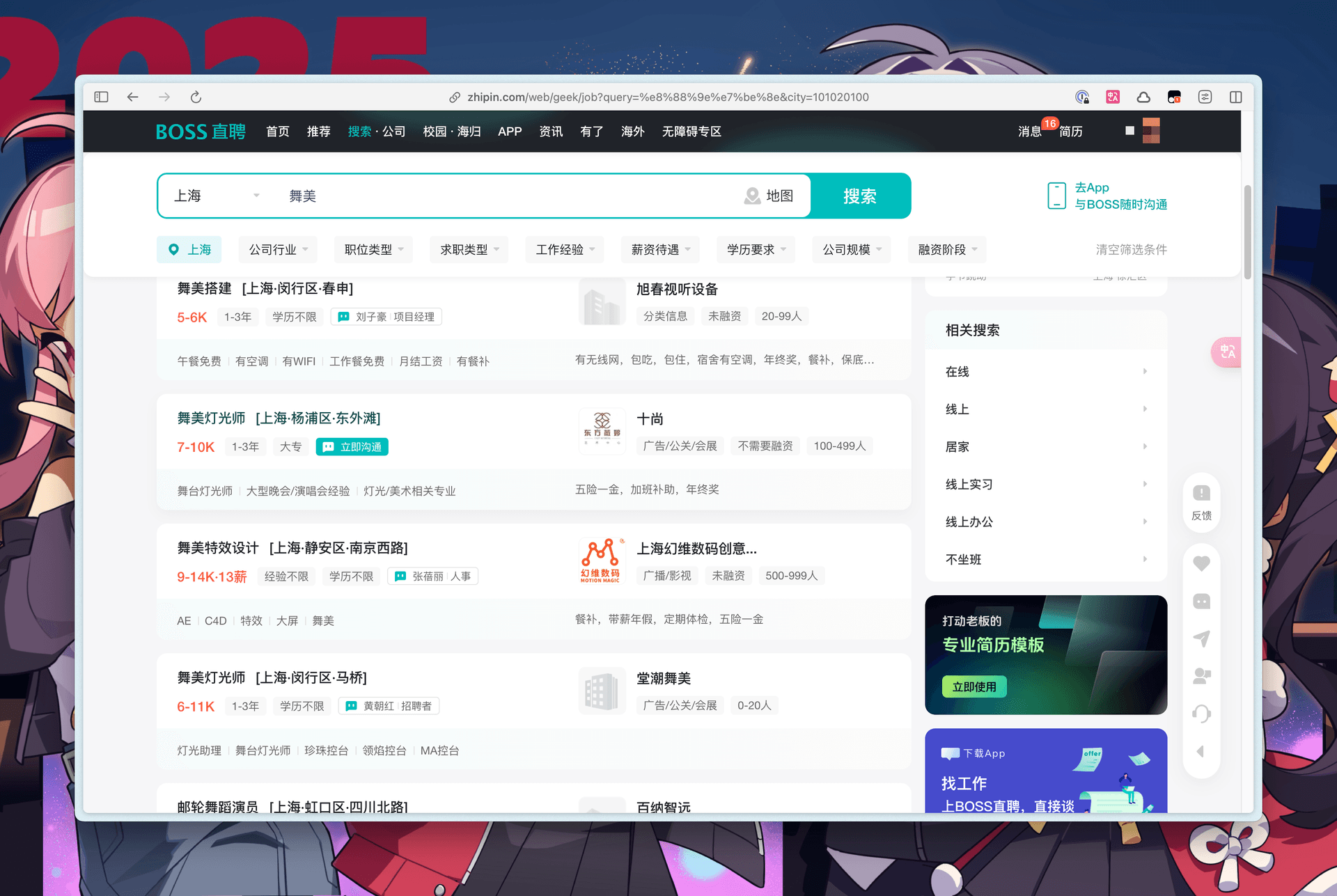Viewport: 1337px width, 896px height.
Task: Click the pink translate floating icon
Action: tap(1227, 352)
